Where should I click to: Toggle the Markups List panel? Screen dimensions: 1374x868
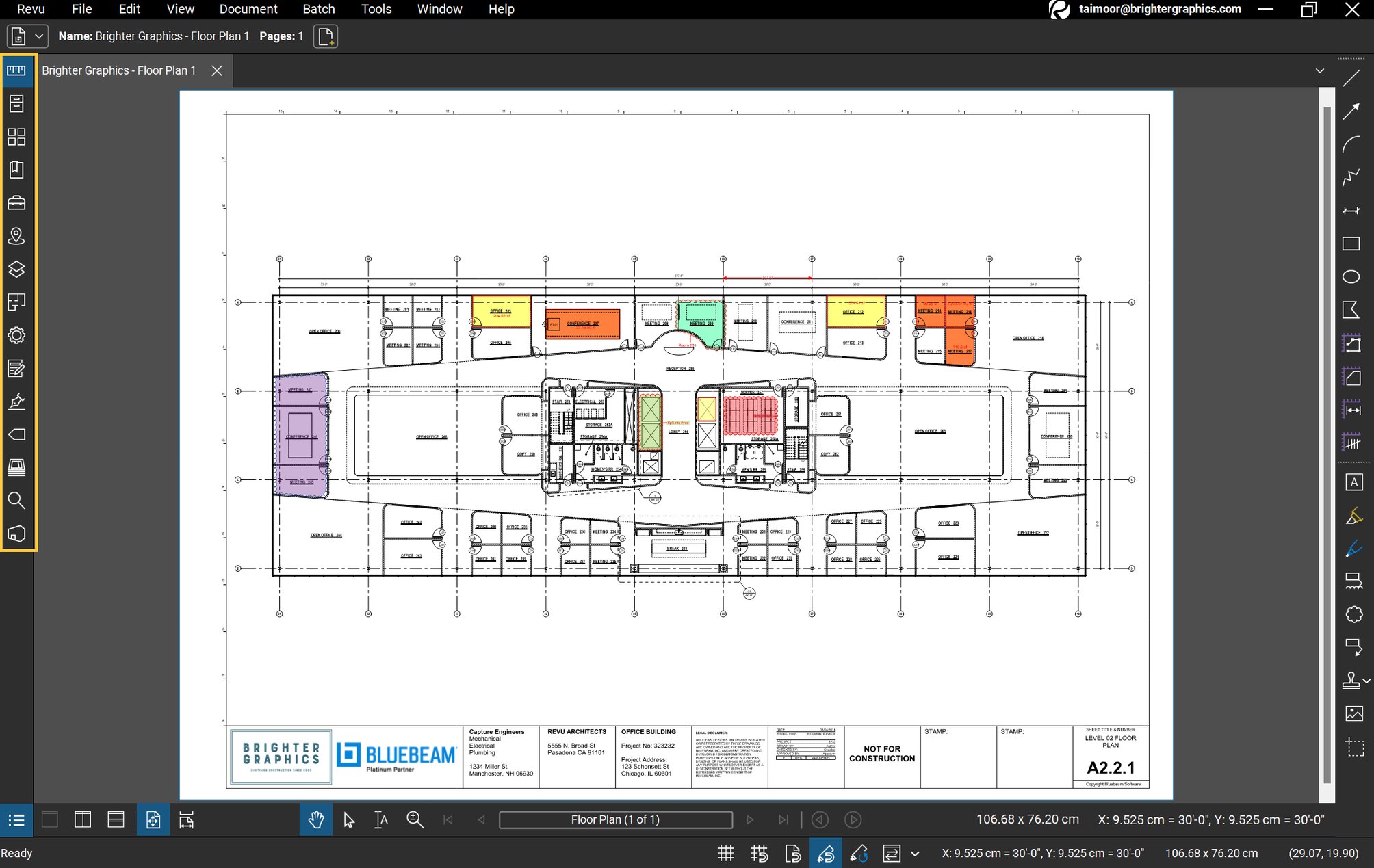16,819
